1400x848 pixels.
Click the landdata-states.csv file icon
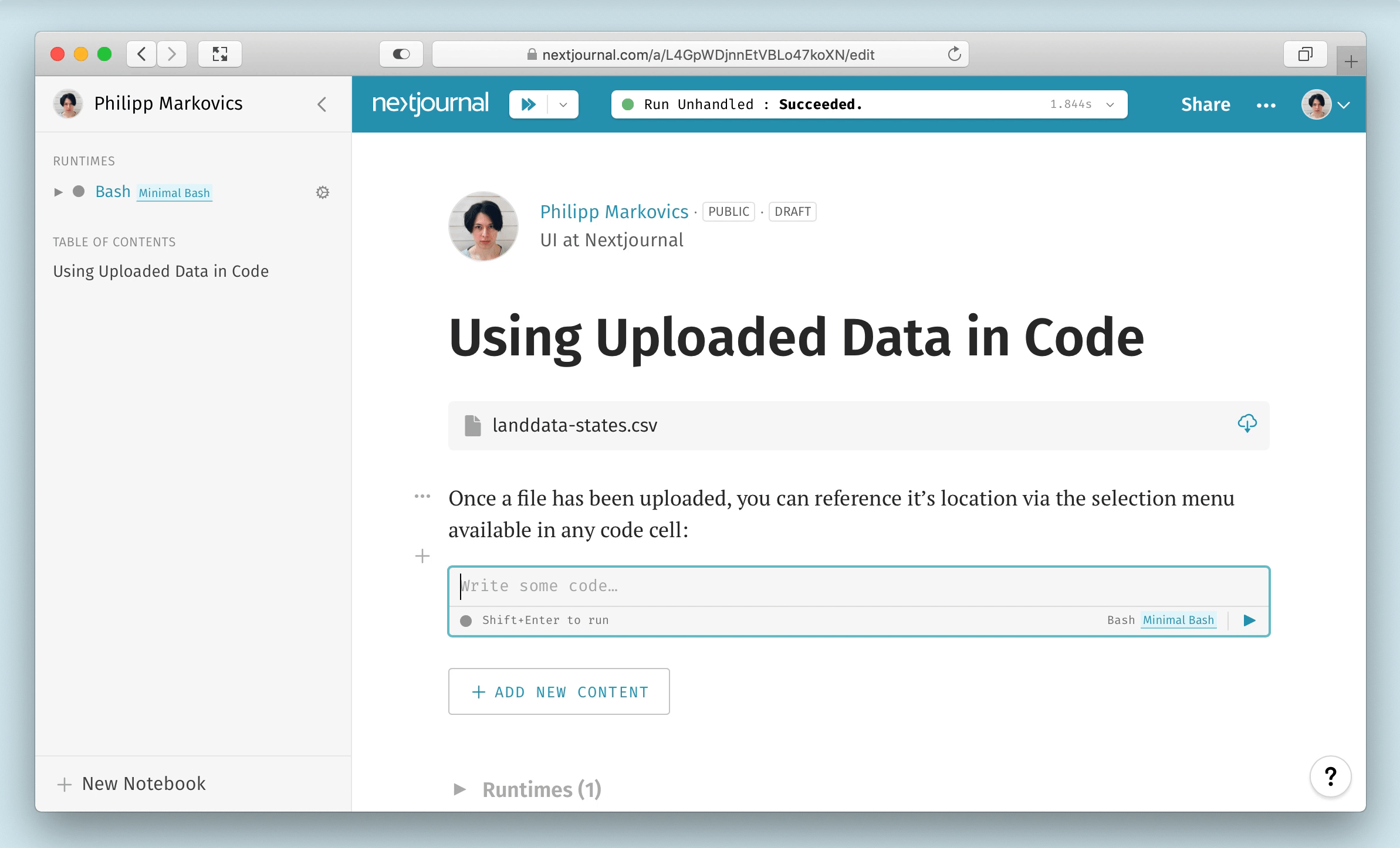point(473,425)
